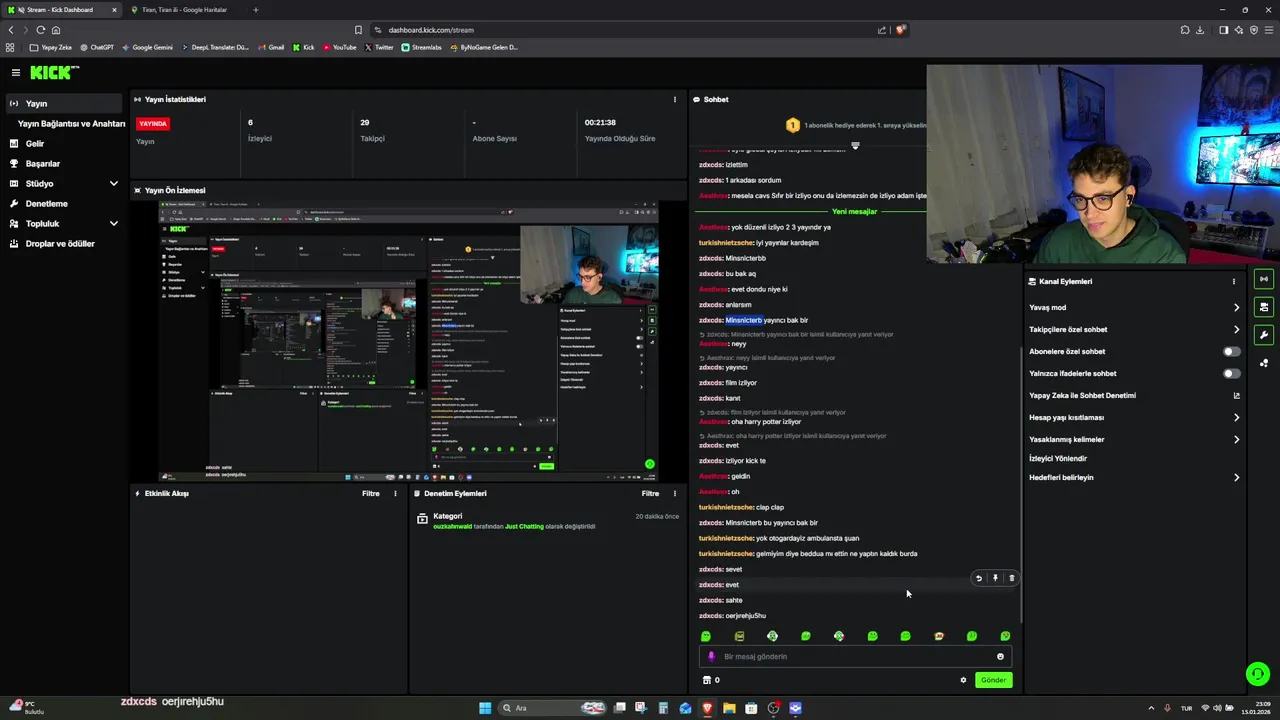The height and width of the screenshot is (720, 1280).
Task: Click the YAYINDA live status badge
Action: [153, 124]
